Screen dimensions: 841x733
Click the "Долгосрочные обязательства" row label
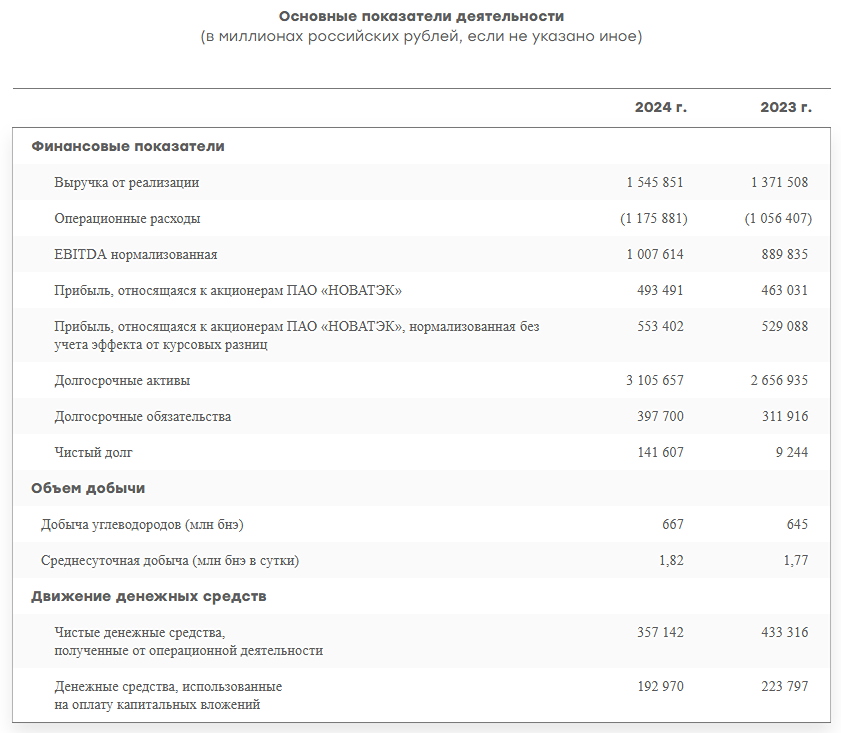[143, 417]
